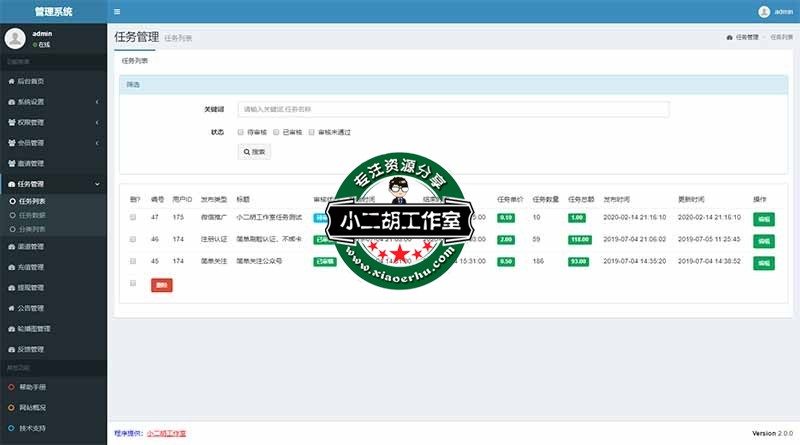Image resolution: width=800 pixels, height=445 pixels.
Task: Open 公告管理 via its sidebar icon
Action: [11, 308]
